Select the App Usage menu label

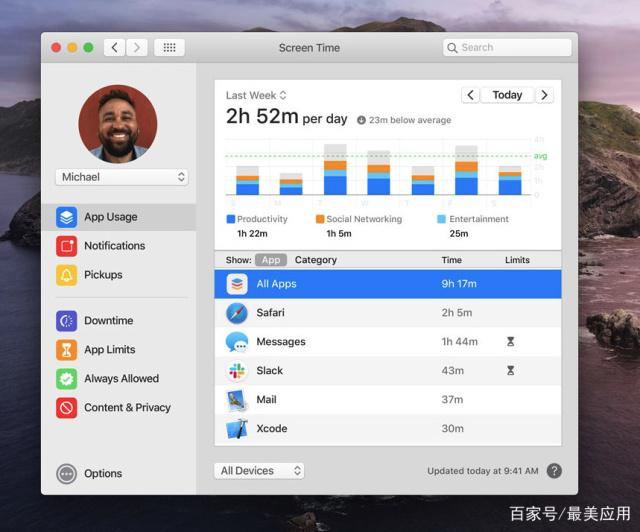coord(111,217)
